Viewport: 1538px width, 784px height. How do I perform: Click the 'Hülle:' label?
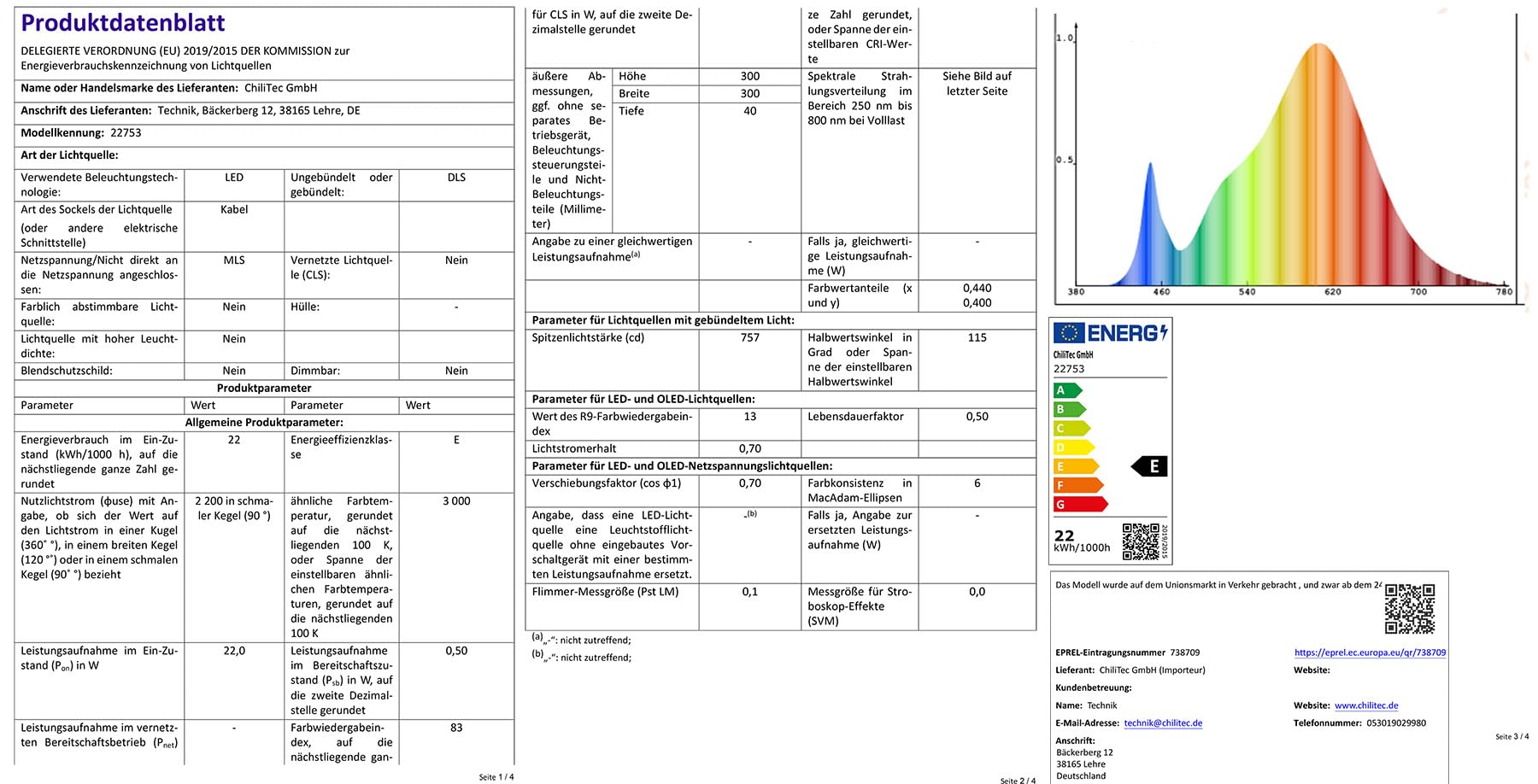click(x=305, y=307)
